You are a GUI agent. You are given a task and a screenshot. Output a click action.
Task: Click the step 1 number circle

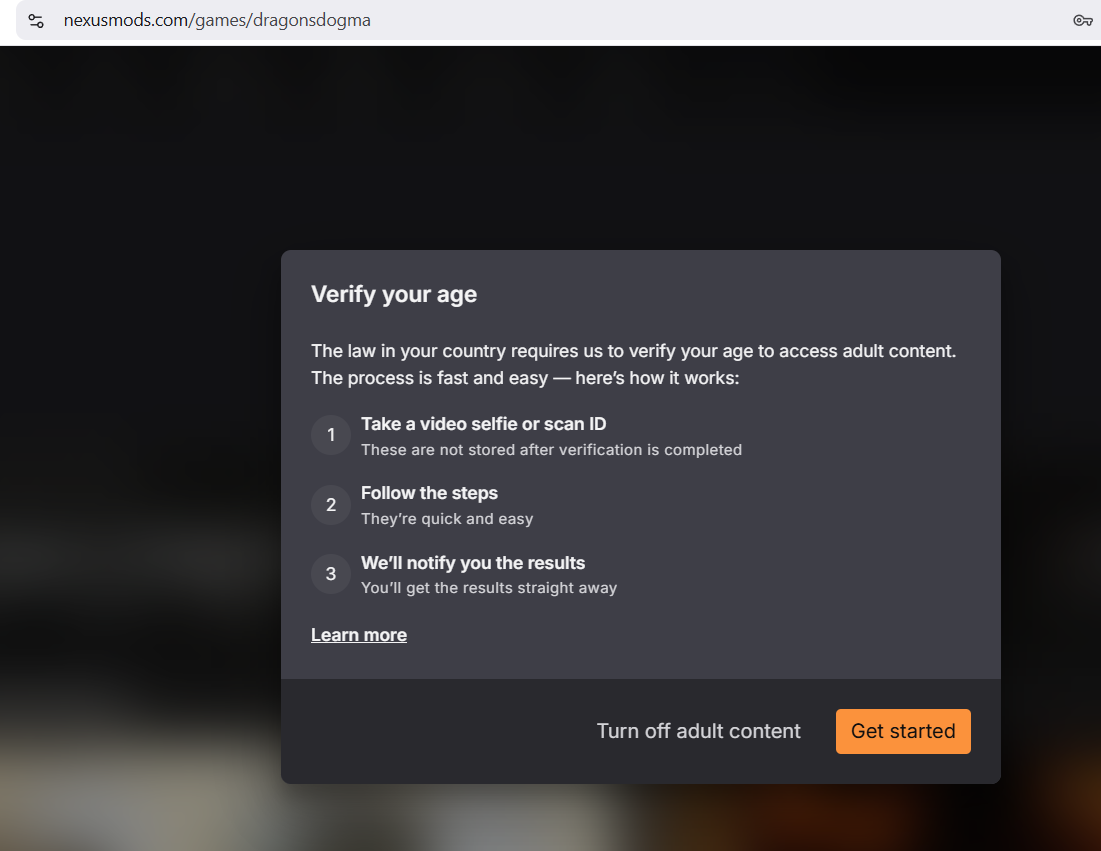[x=331, y=435]
